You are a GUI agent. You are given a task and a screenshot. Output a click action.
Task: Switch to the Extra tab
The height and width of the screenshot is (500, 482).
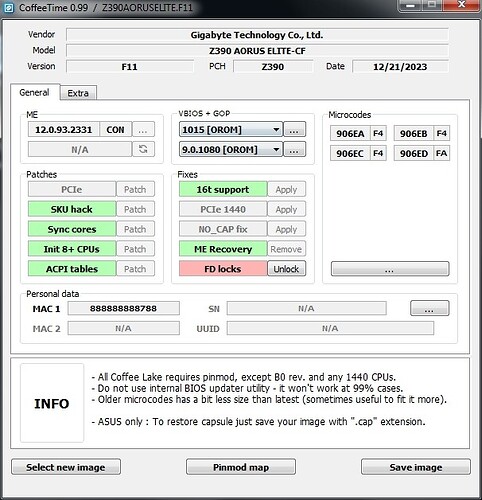[x=78, y=93]
